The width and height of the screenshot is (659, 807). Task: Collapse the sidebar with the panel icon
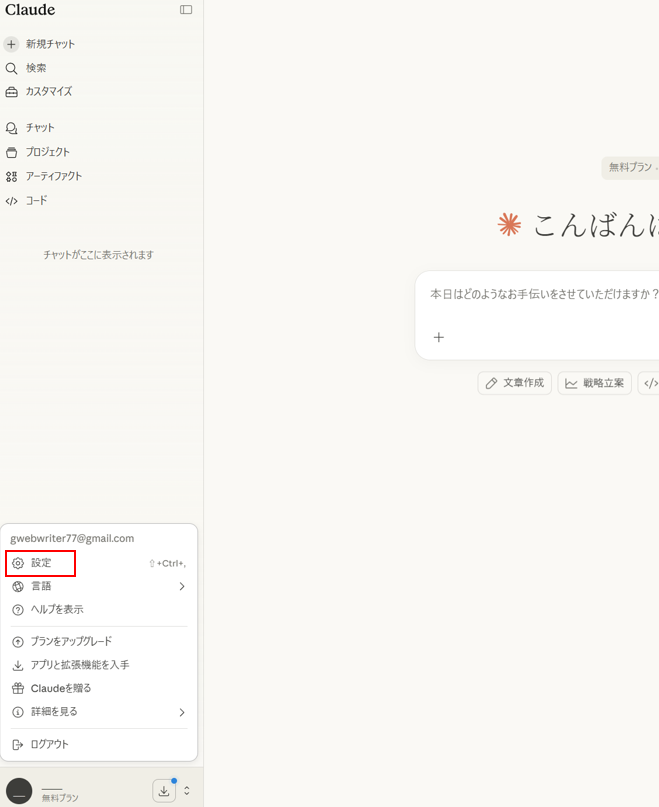pyautogui.click(x=186, y=10)
